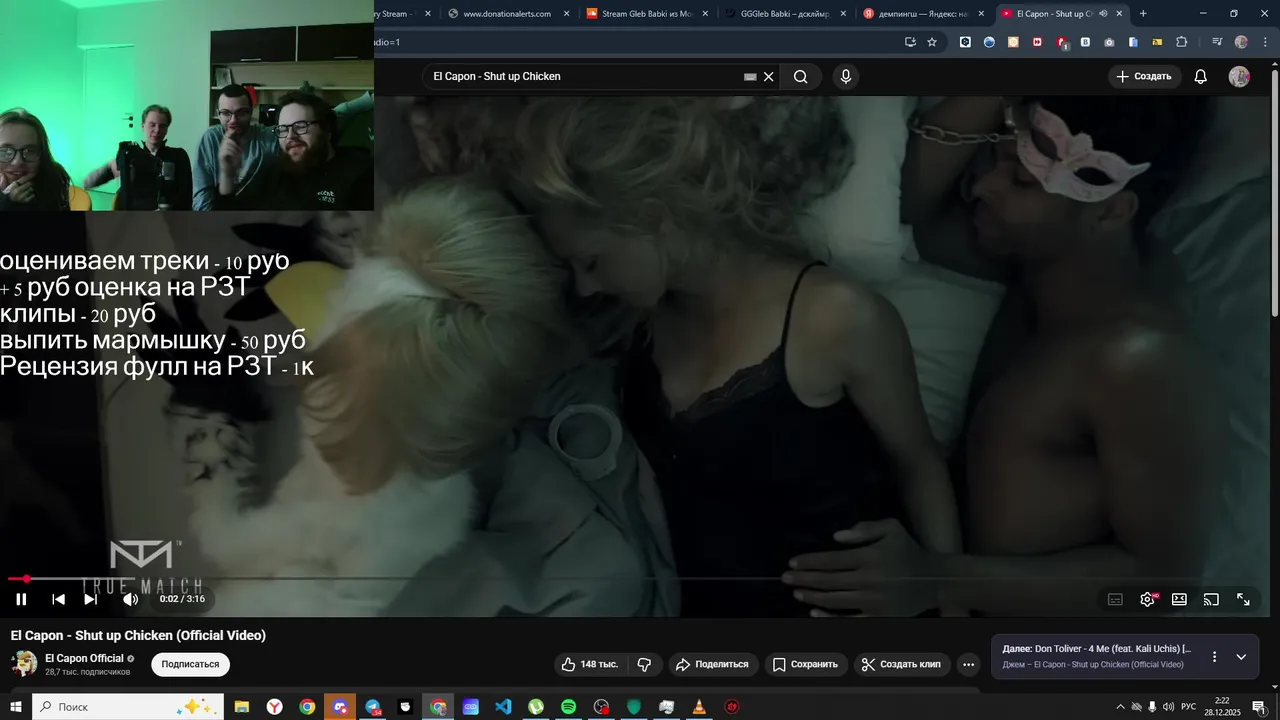Clear the YouTube search field
Screen dimensions: 1280x720
[x=768, y=76]
